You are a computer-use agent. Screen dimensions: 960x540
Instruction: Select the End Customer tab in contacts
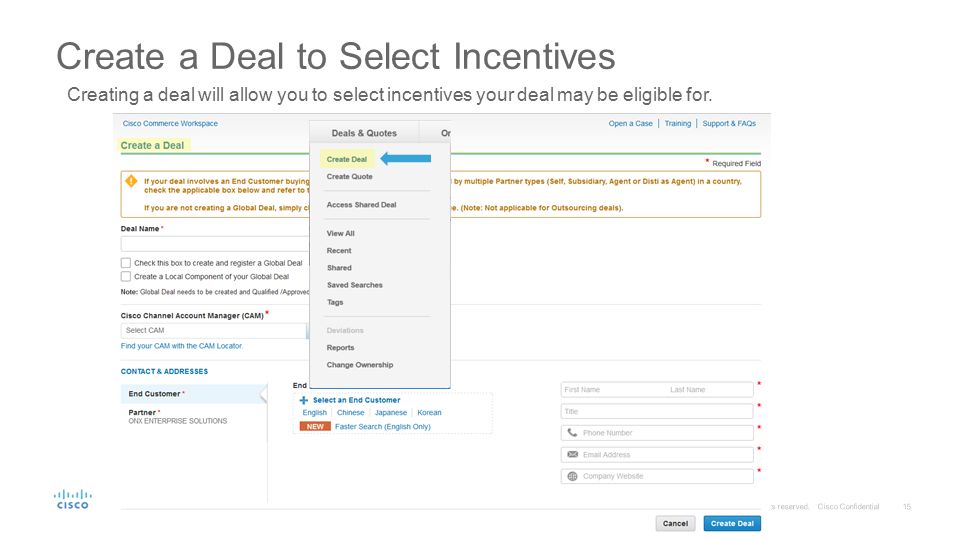tap(193, 394)
